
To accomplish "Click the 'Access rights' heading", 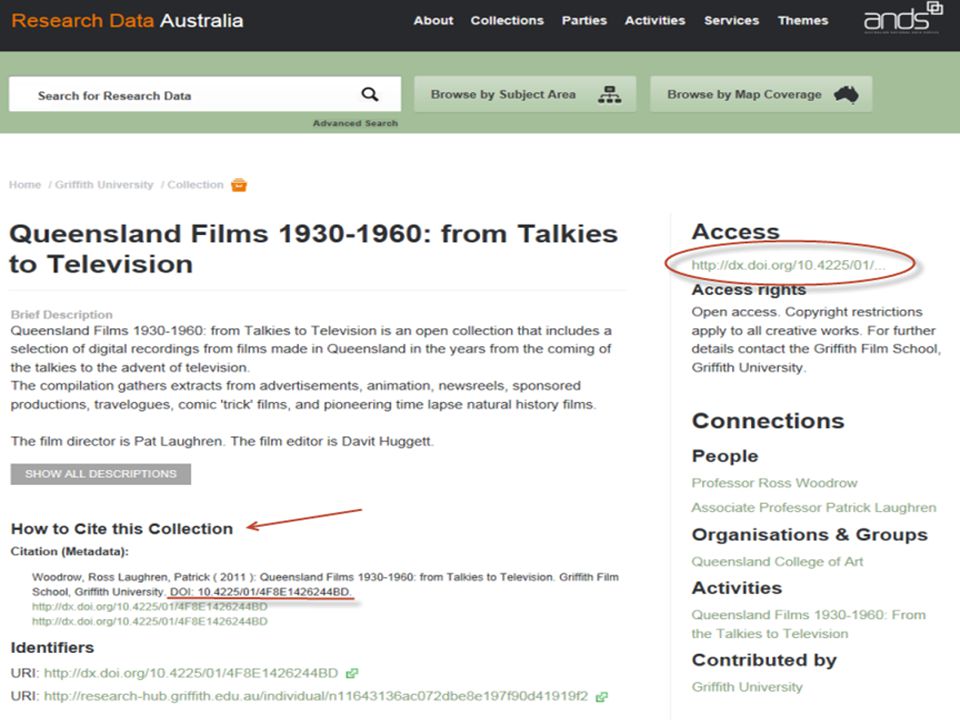I will tap(749, 290).
